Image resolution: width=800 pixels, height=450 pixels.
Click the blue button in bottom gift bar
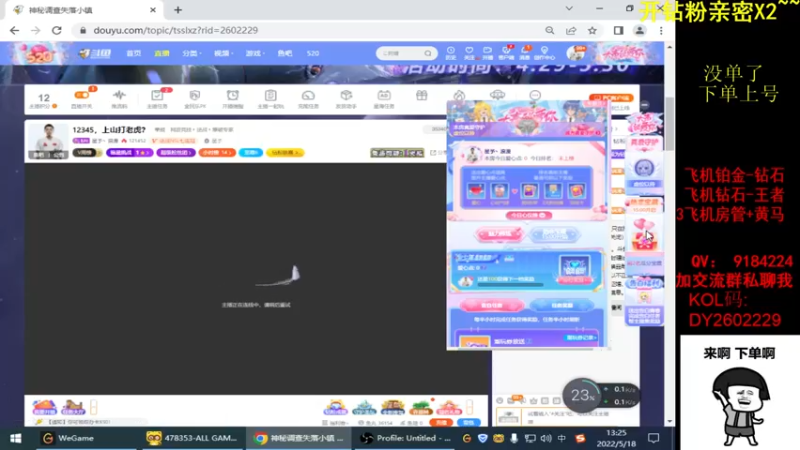click(468, 422)
